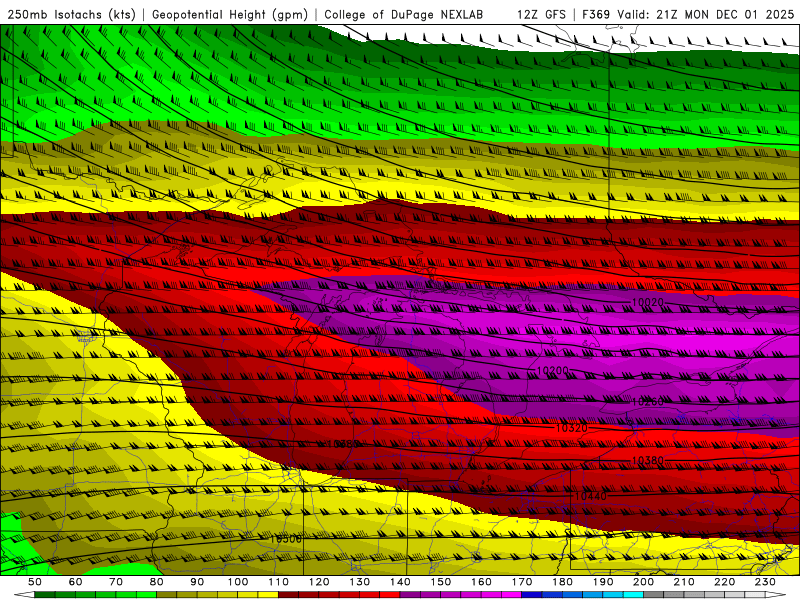Click the left arrow end of the color bar
This screenshot has width=800, height=600.
[x=24, y=595]
